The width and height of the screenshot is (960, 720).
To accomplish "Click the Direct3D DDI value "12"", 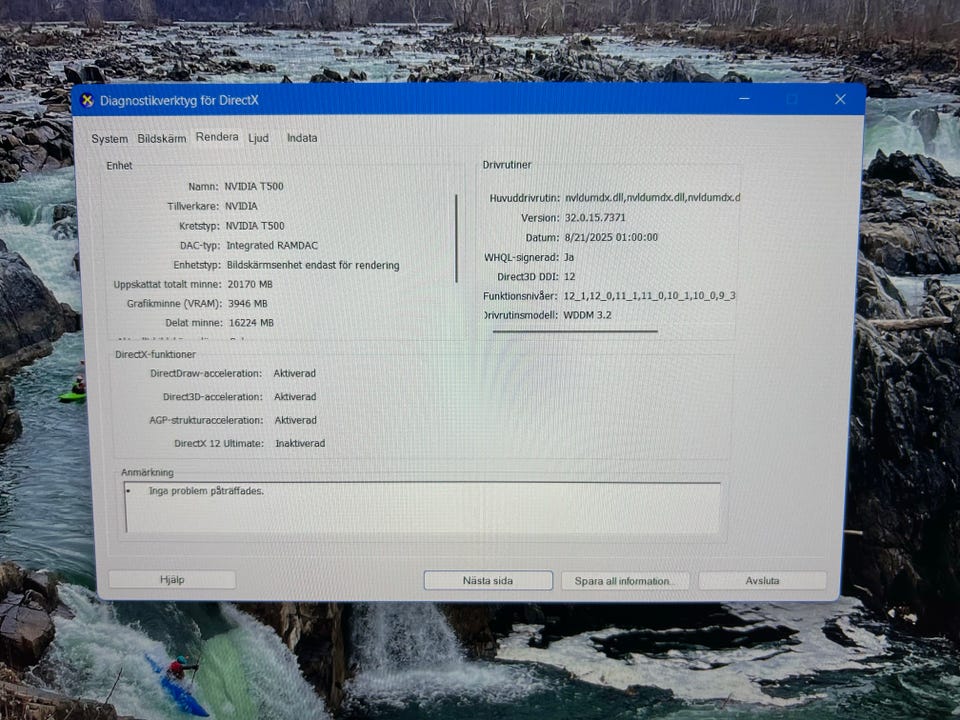I will pyautogui.click(x=569, y=277).
